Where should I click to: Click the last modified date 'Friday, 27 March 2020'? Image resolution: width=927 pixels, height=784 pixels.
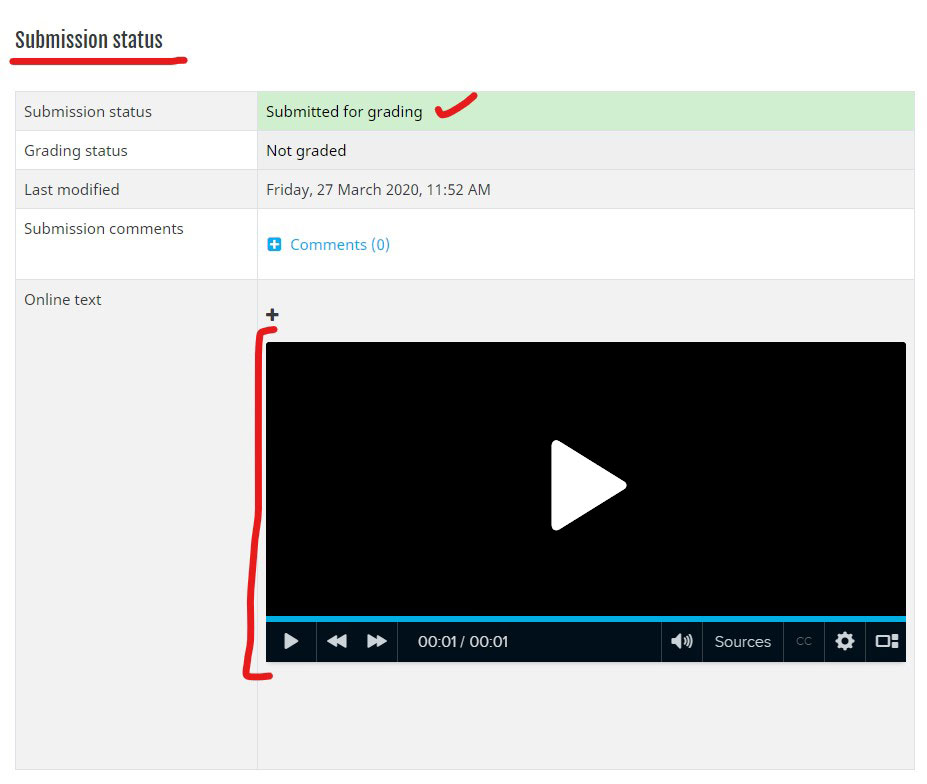[343, 190]
